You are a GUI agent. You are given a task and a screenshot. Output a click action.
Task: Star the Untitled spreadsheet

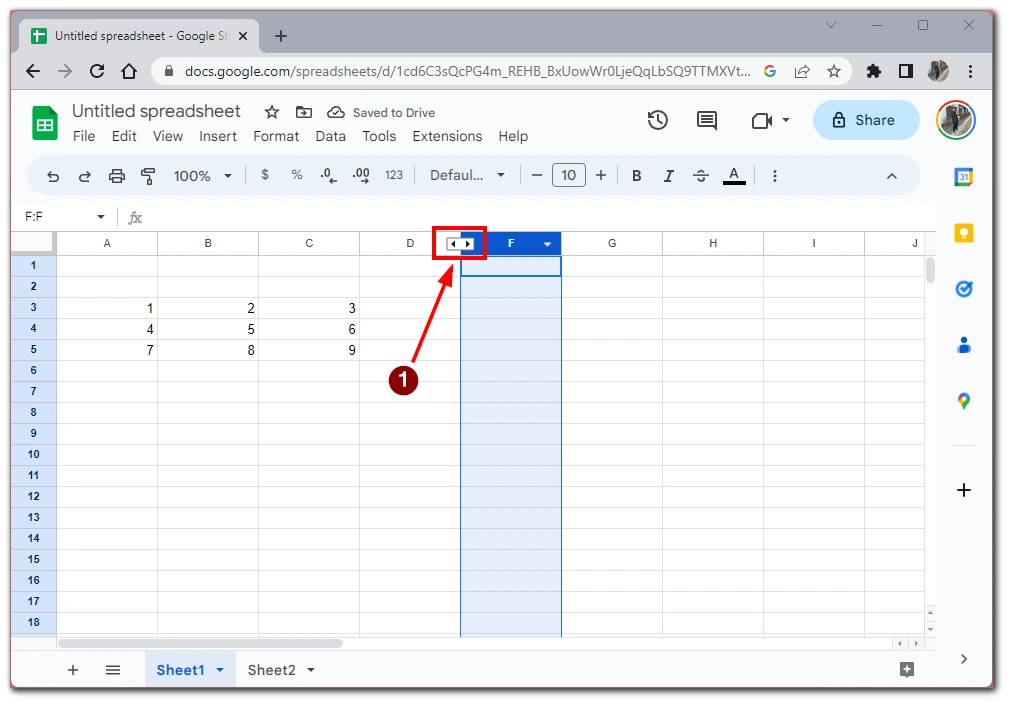click(272, 112)
